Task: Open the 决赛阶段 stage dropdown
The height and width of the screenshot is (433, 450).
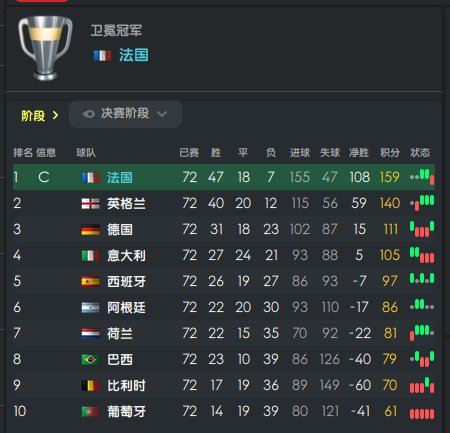Action: 125,114
